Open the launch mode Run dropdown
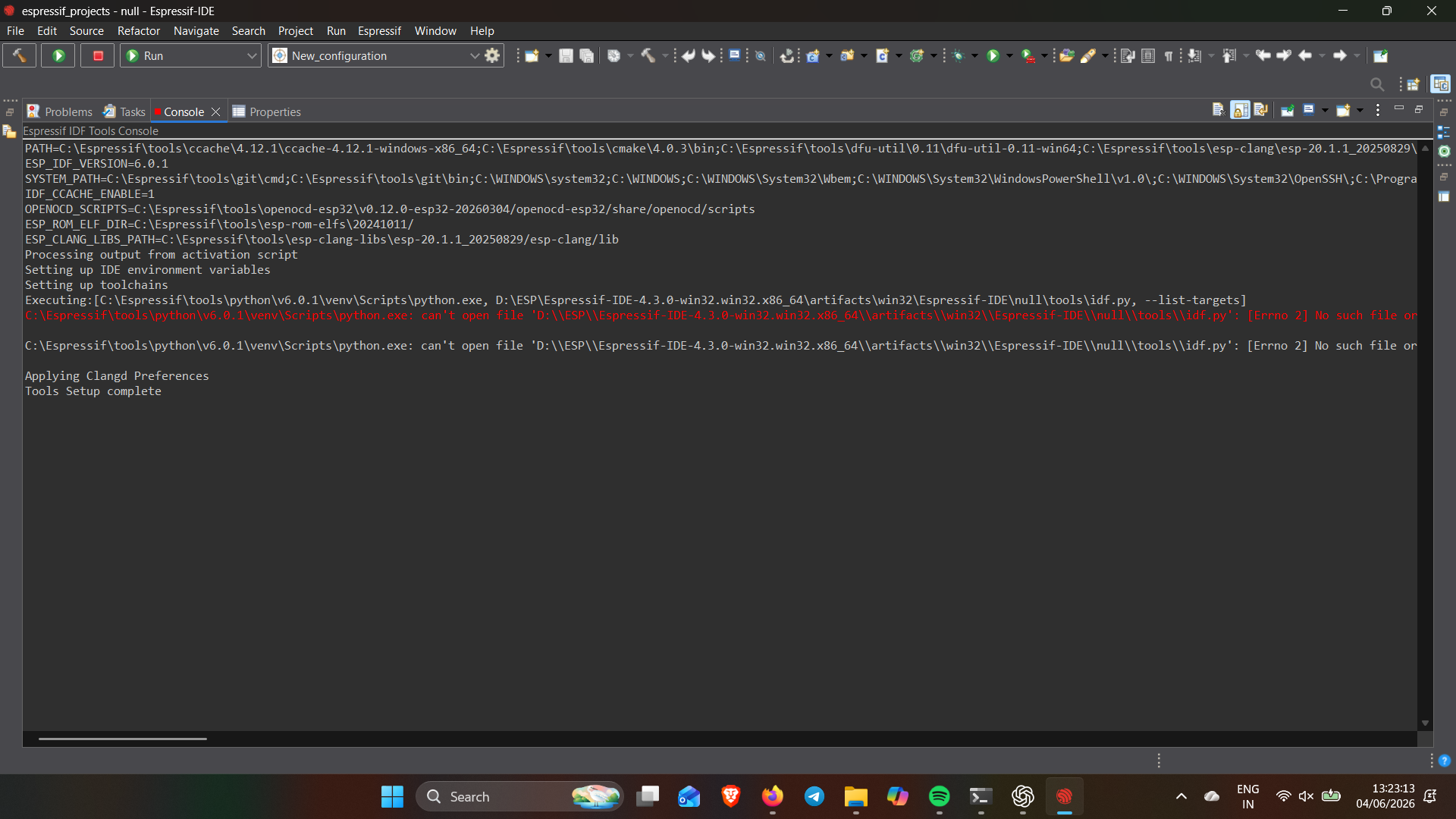Image resolution: width=1456 pixels, height=819 pixels. point(190,55)
